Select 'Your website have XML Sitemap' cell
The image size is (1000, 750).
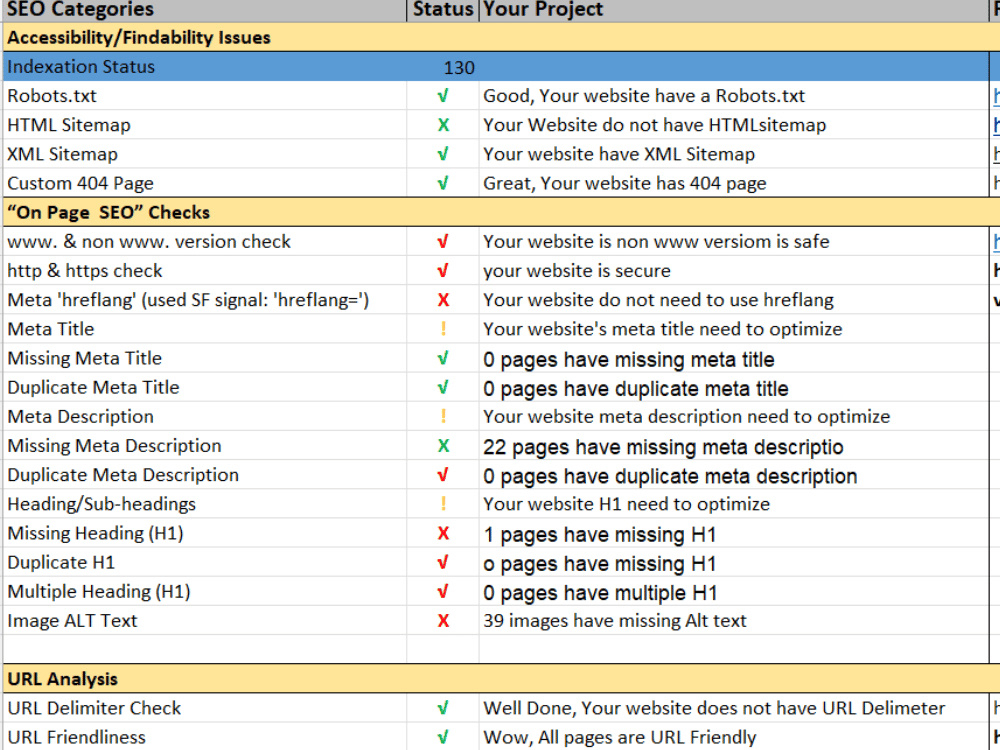coord(733,154)
